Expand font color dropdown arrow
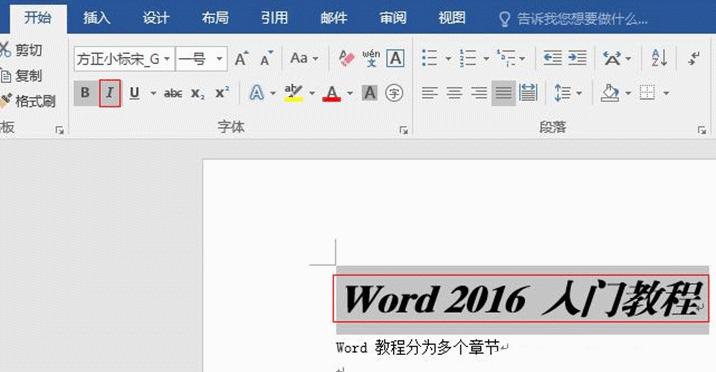Viewport: 716px width, 372px height. 350,94
